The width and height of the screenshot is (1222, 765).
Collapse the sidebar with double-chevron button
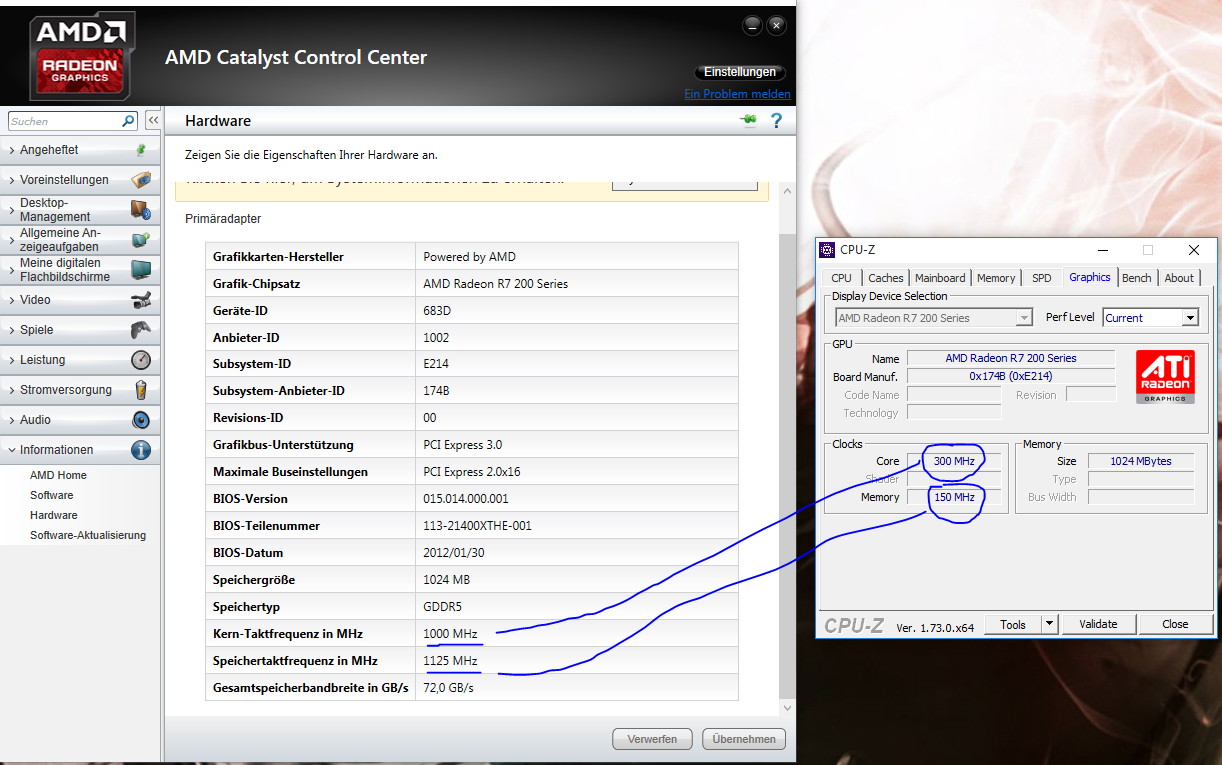pos(153,121)
